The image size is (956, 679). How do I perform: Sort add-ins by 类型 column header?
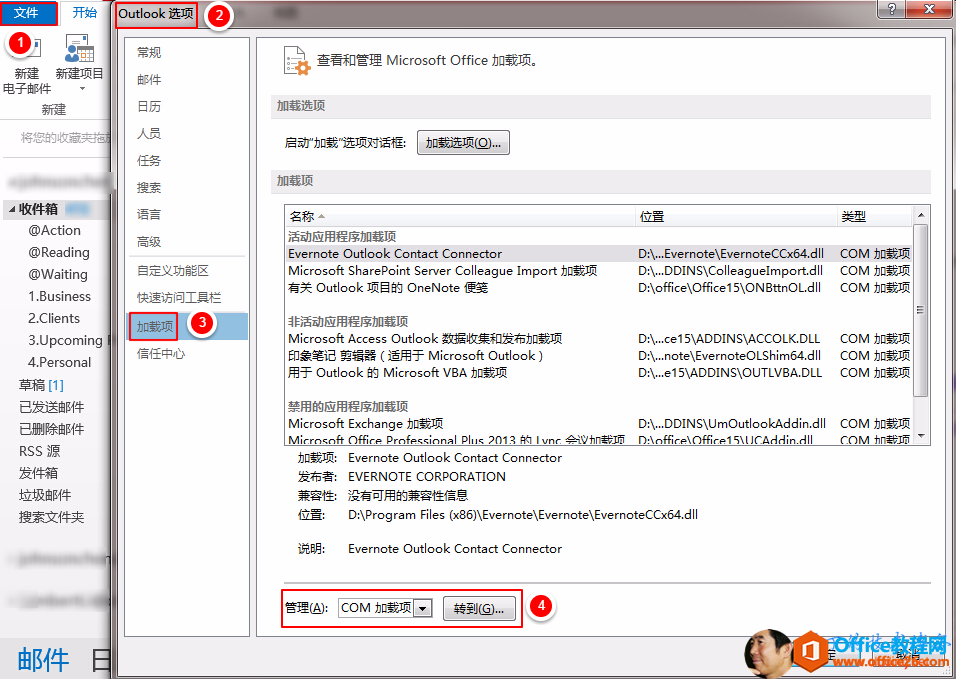pos(874,216)
